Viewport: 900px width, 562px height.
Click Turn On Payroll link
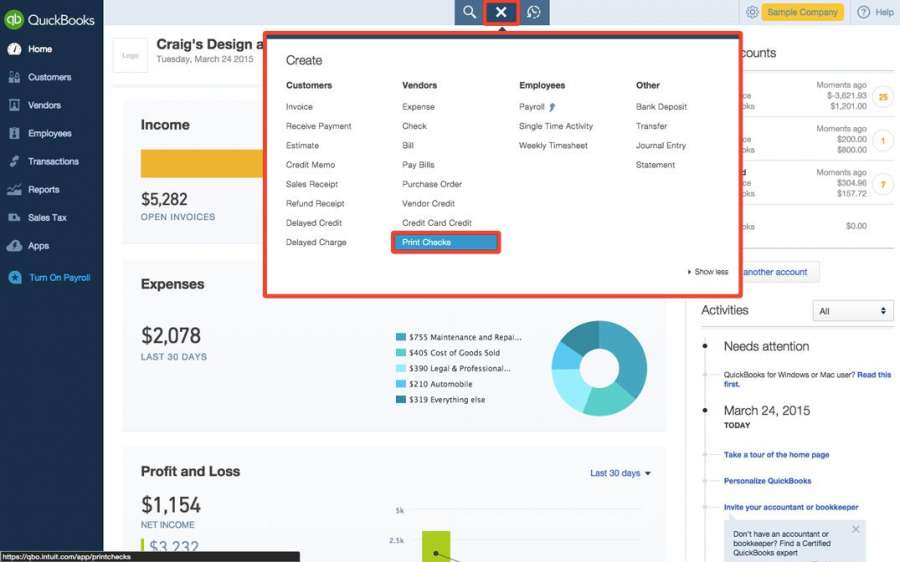point(59,277)
